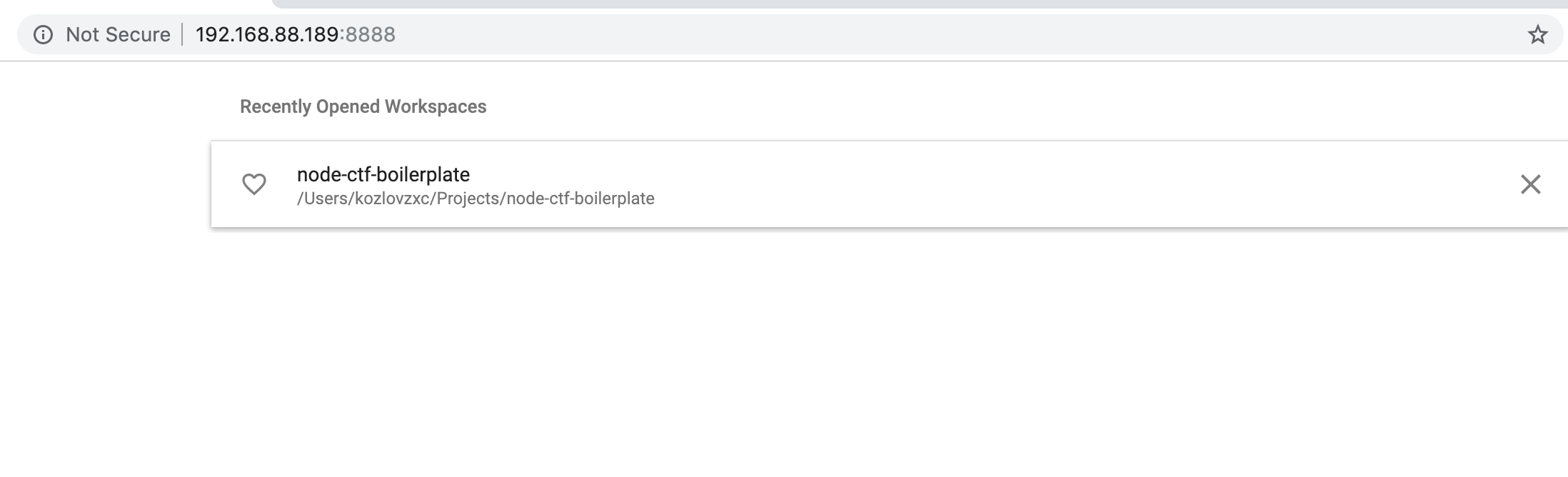Viewport: 1568px width, 477px height.
Task: Expand site security details from the address bar
Action: pos(45,34)
